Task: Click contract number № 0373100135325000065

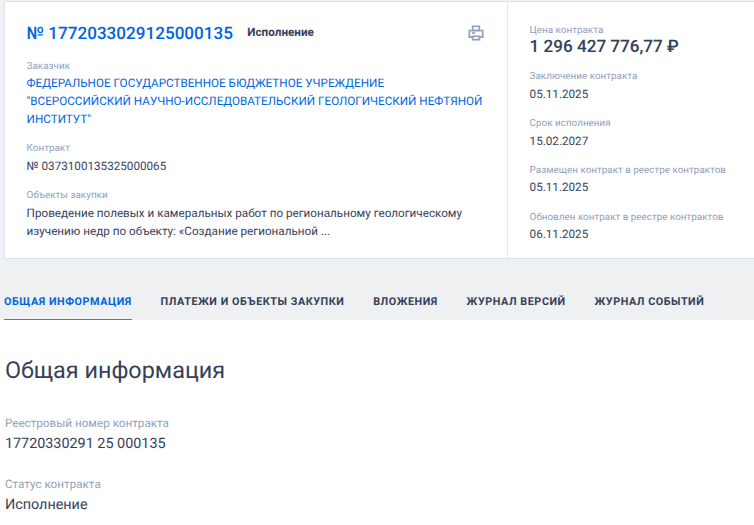Action: pos(96,166)
